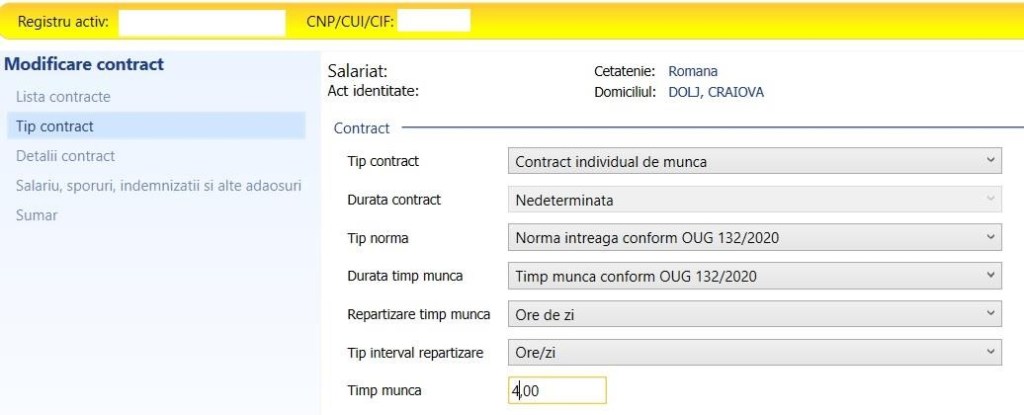Focus the Registru activ field

[x=202, y=21]
